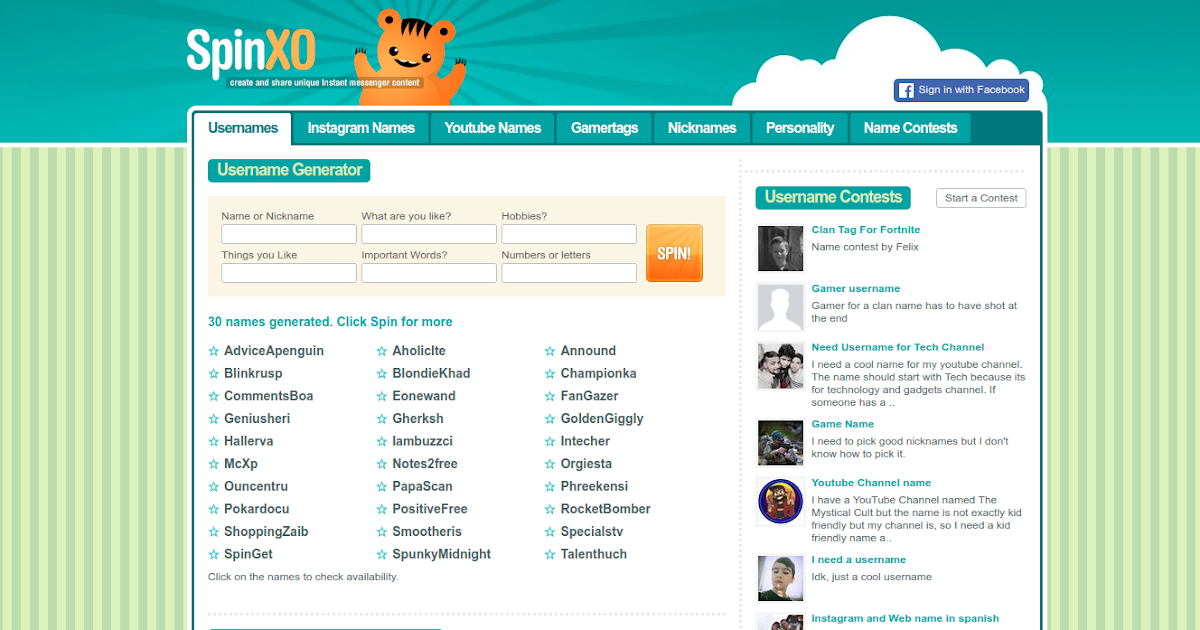Click the star next to RocketBomber

(x=550, y=509)
